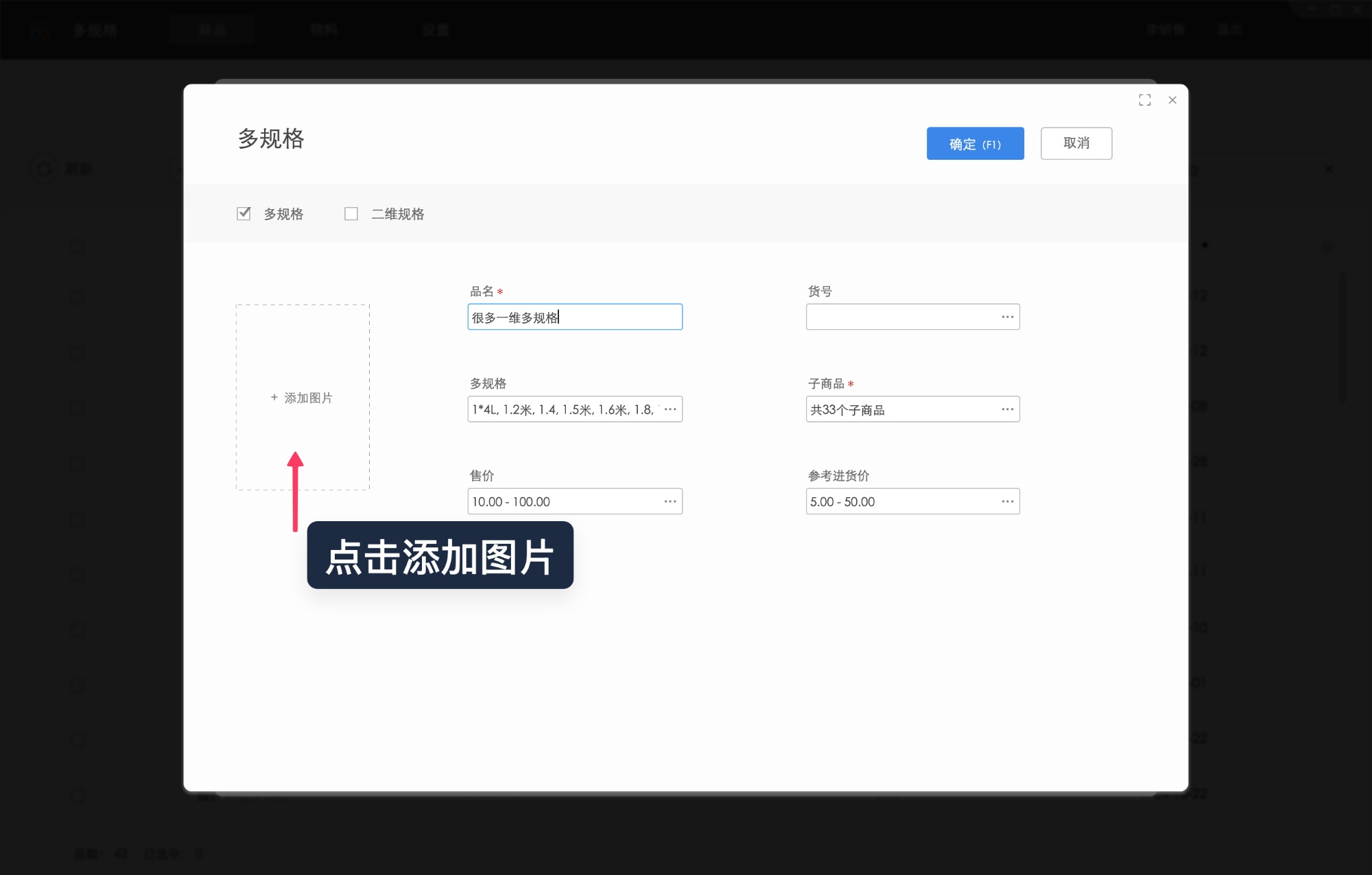Click the 添加图片 upload area

pyautogui.click(x=302, y=398)
